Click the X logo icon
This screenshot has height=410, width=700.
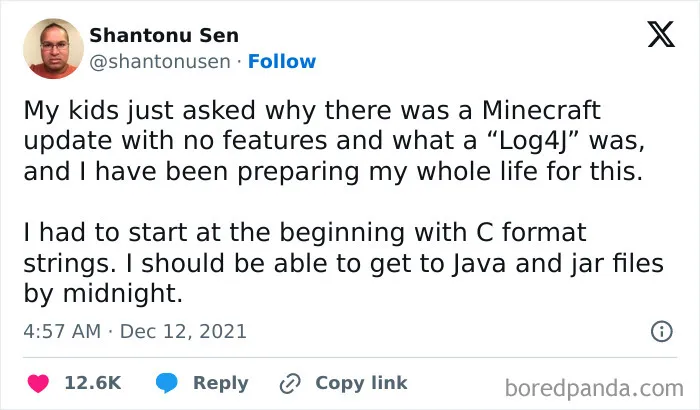(661, 34)
